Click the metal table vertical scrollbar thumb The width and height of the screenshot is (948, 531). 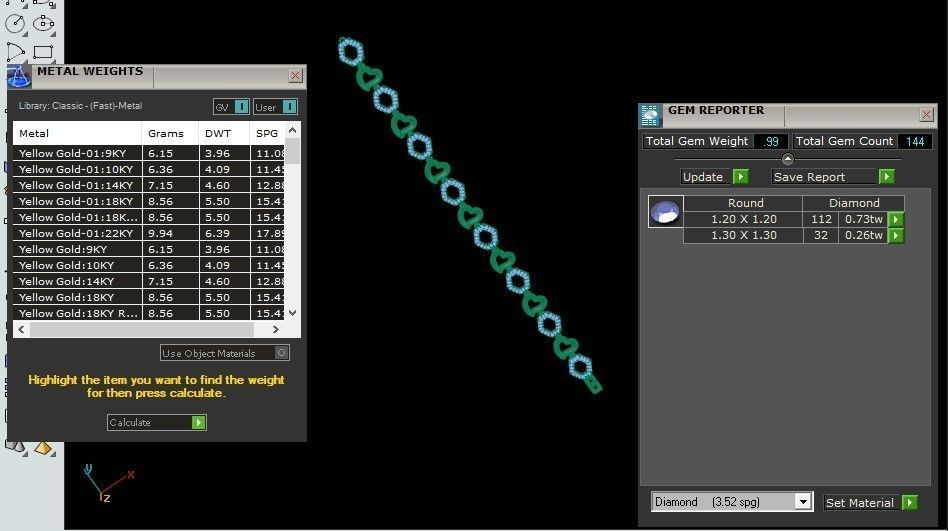click(x=293, y=151)
